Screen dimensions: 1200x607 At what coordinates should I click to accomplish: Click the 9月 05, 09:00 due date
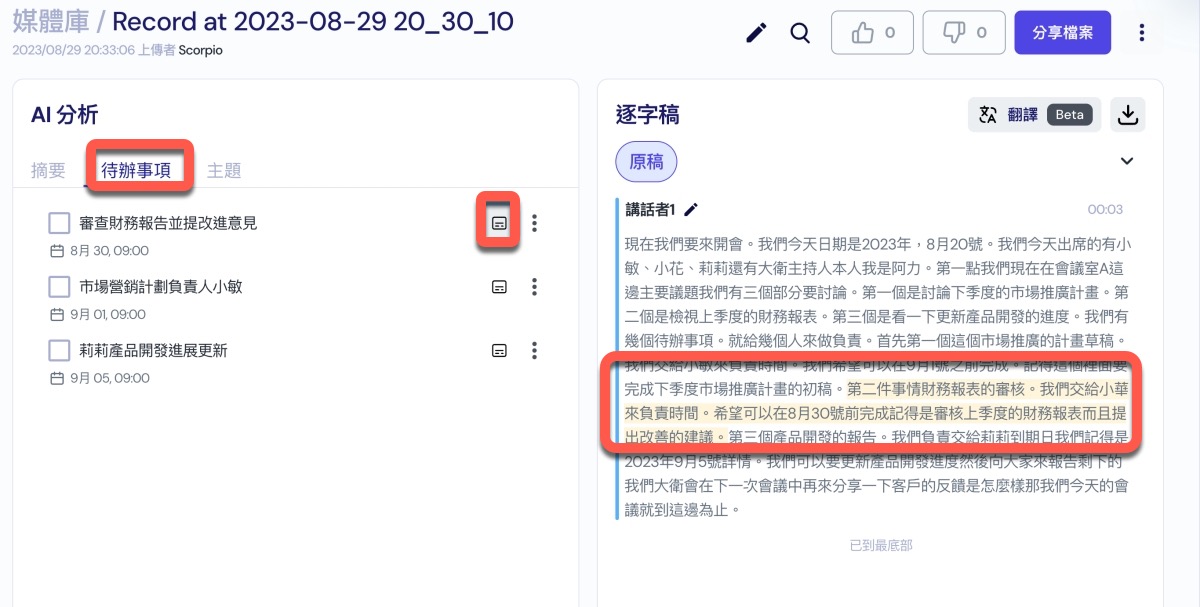[110, 379]
